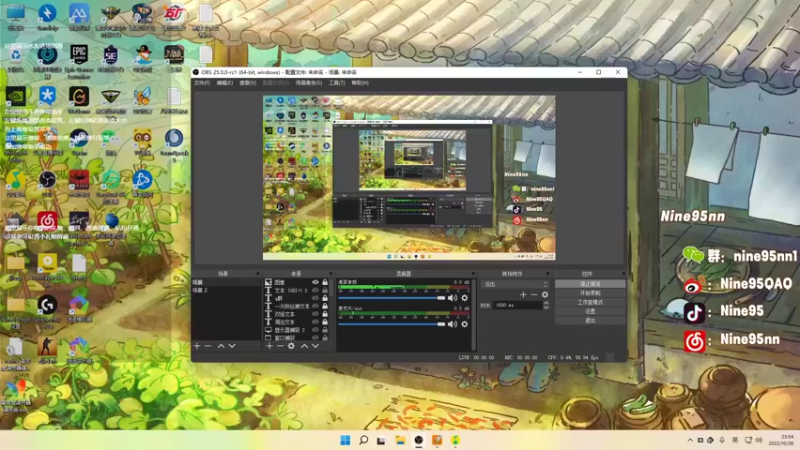Remove the selected scene with the minus icon

208,346
